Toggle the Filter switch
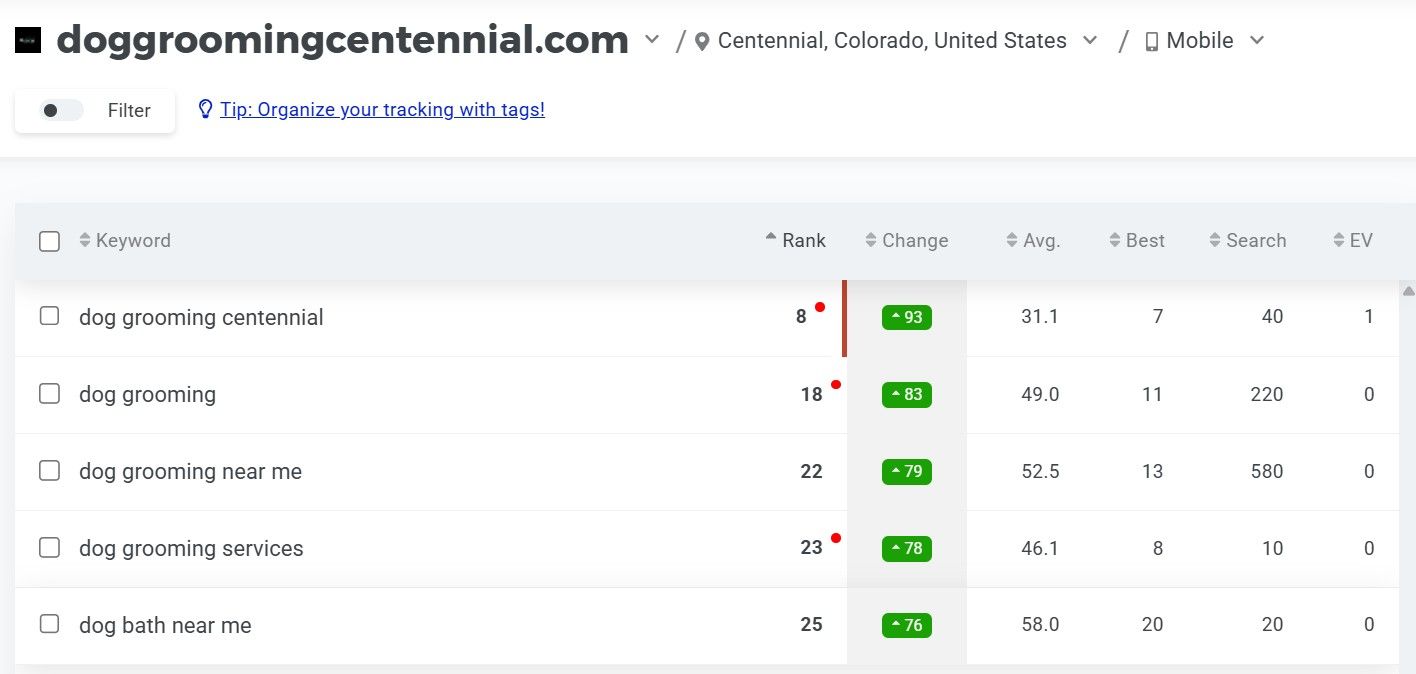This screenshot has height=674, width=1416. tap(61, 111)
